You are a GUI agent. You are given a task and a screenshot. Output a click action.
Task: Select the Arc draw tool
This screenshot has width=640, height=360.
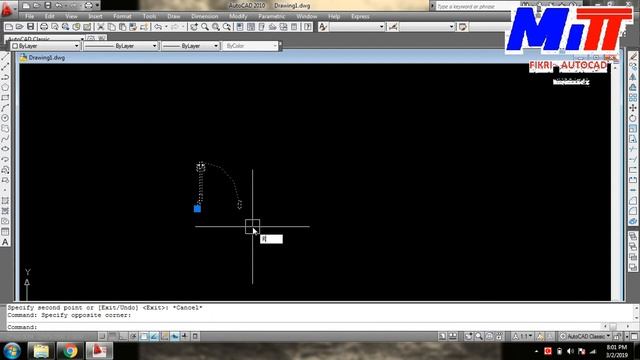click(5, 108)
